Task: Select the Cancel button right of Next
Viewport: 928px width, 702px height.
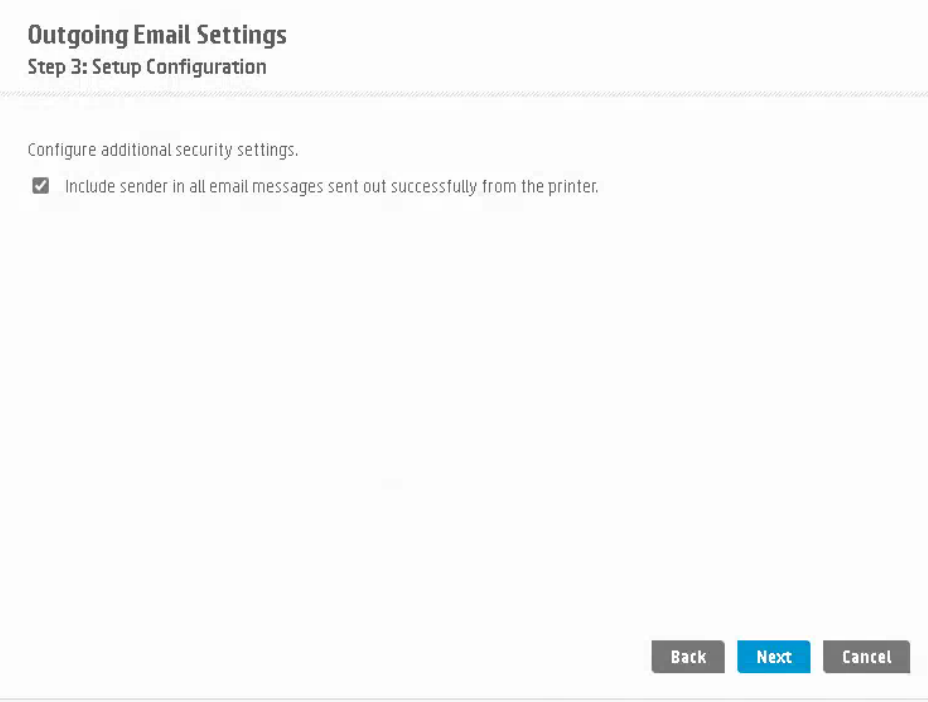Action: tap(866, 657)
